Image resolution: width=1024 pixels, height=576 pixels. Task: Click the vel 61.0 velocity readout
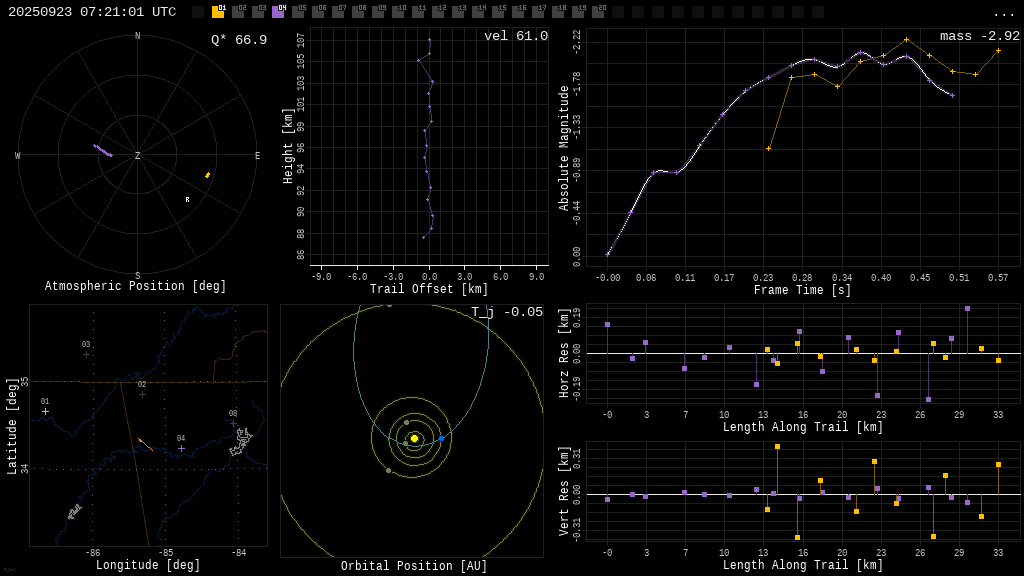coord(515,37)
